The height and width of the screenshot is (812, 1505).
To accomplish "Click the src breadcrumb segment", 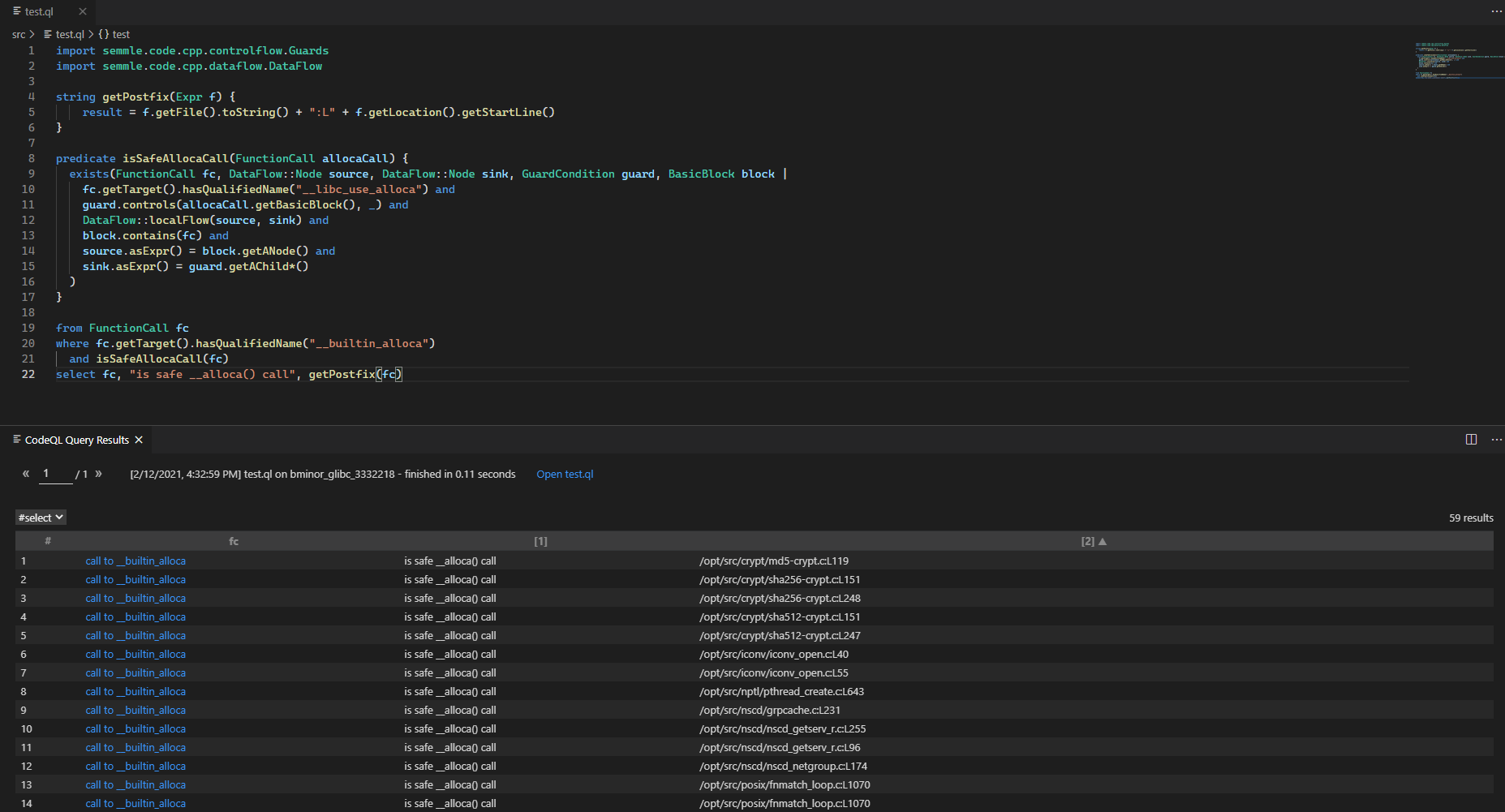I will point(18,34).
